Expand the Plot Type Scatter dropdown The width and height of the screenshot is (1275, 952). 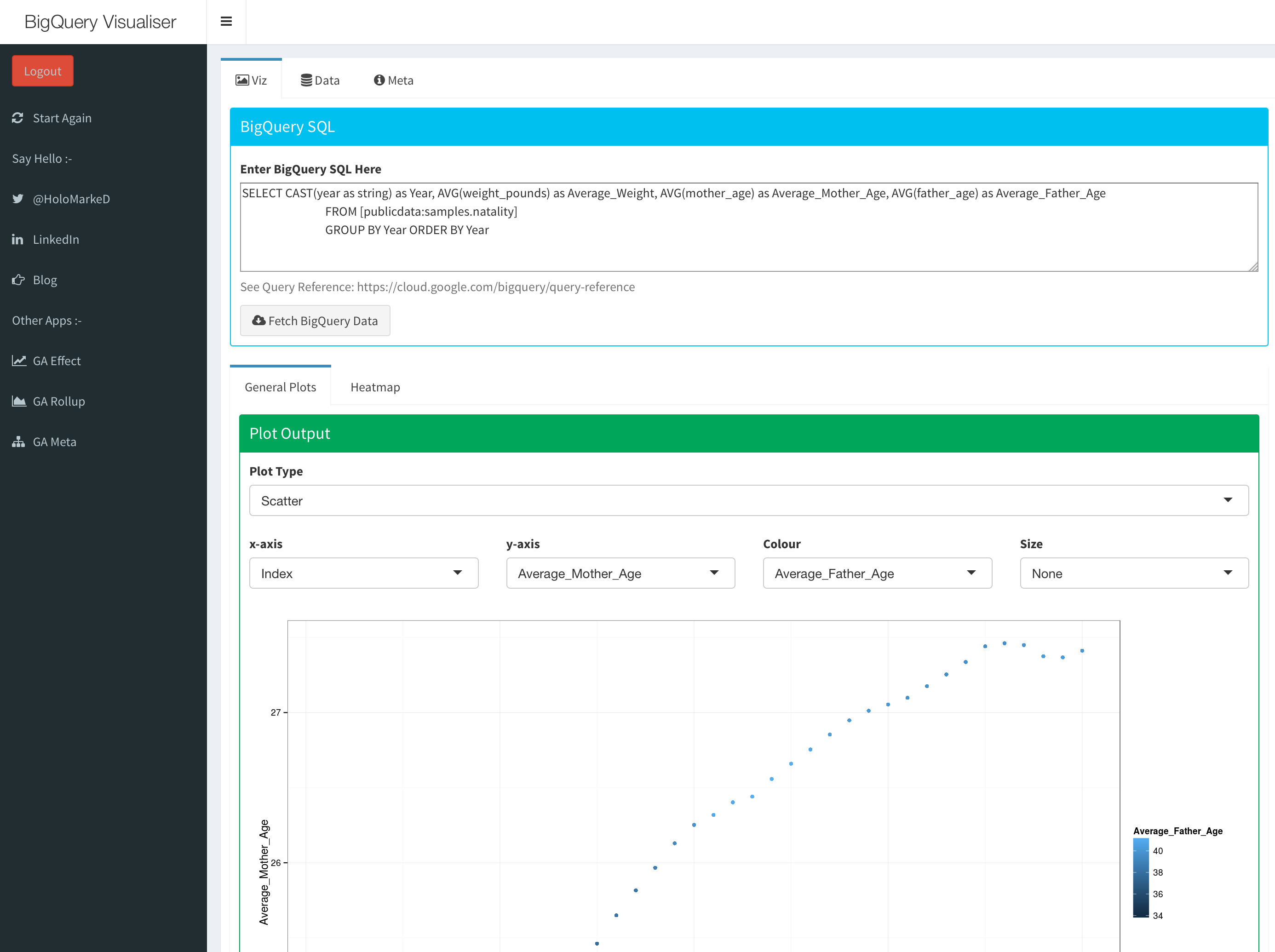coord(748,501)
